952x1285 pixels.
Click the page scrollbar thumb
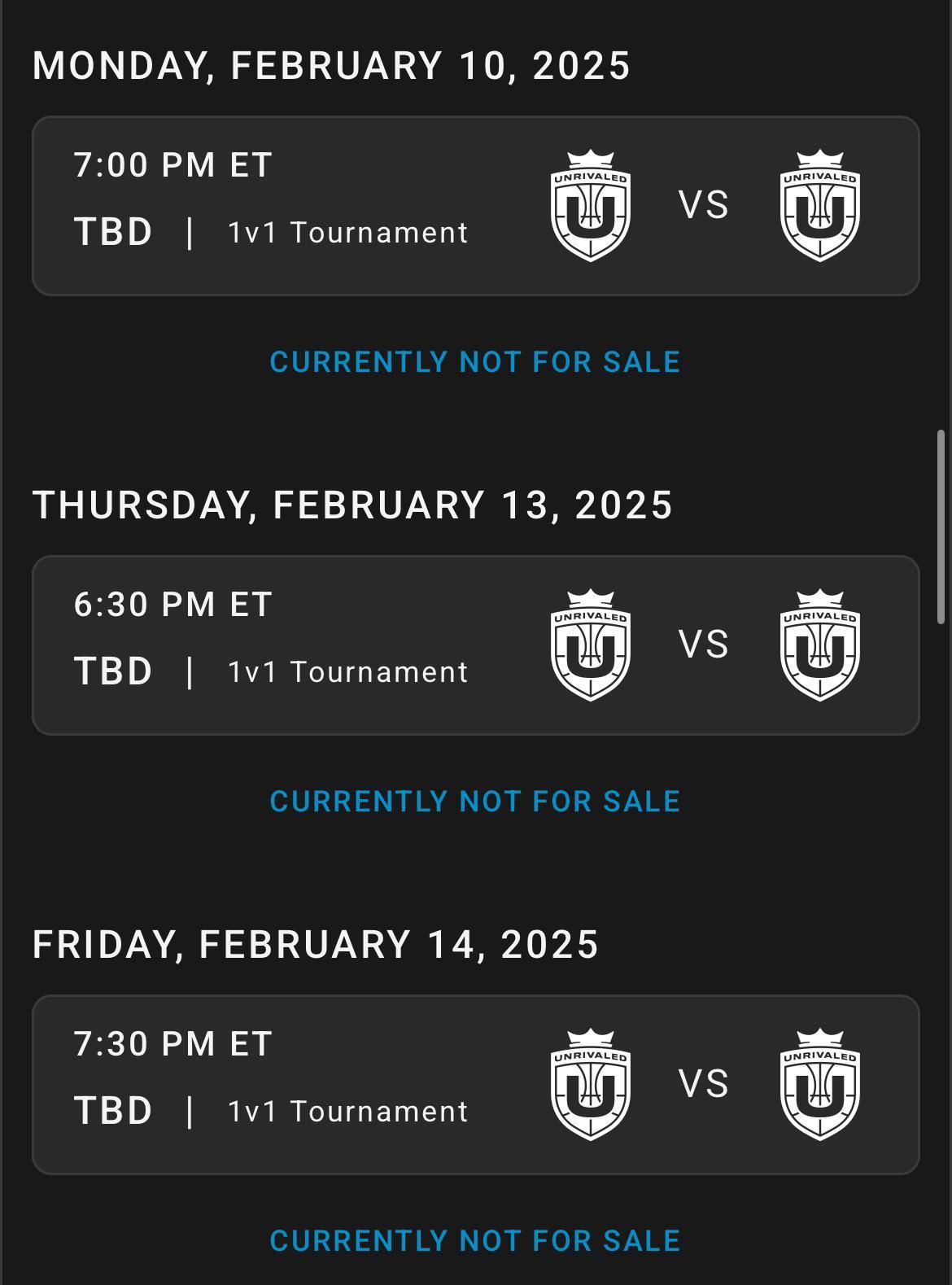tap(941, 527)
